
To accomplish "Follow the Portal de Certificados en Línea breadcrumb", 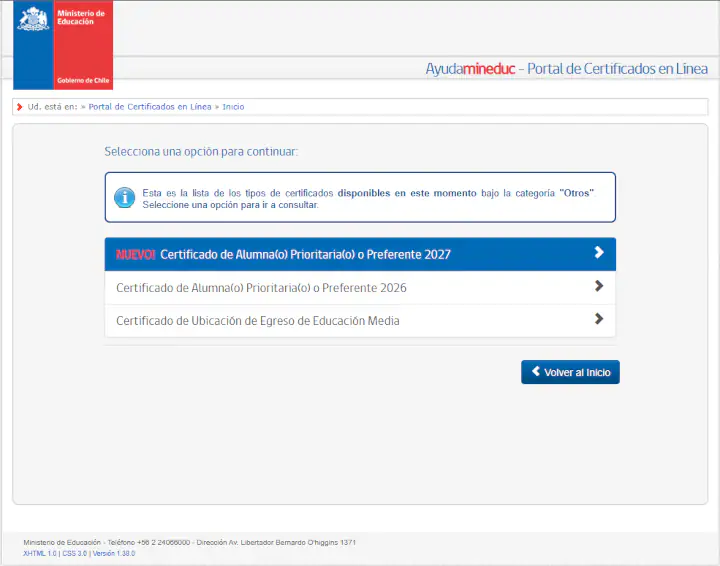I will pyautogui.click(x=150, y=107).
